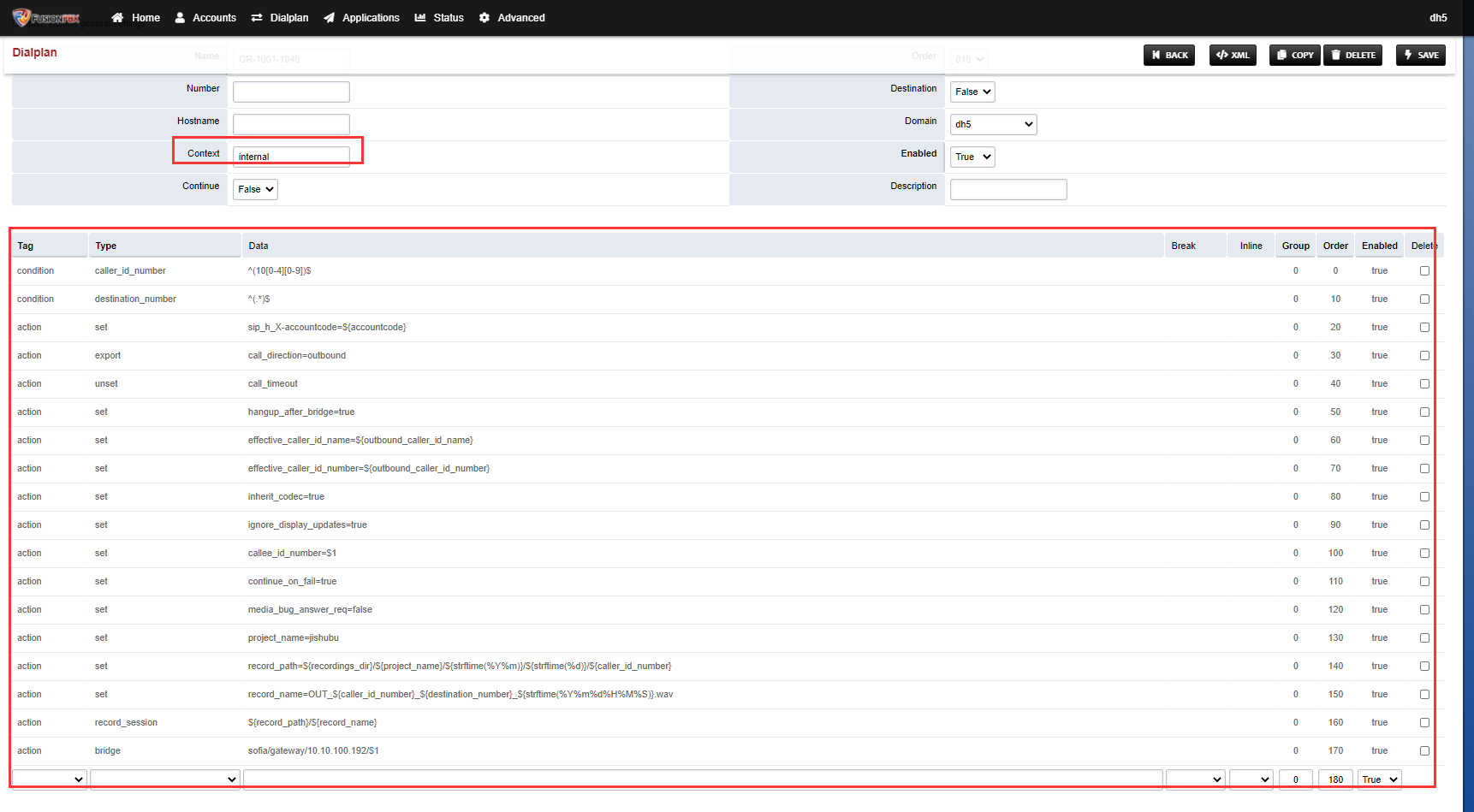
Task: Focus the new row Group field
Action: pos(1296,779)
